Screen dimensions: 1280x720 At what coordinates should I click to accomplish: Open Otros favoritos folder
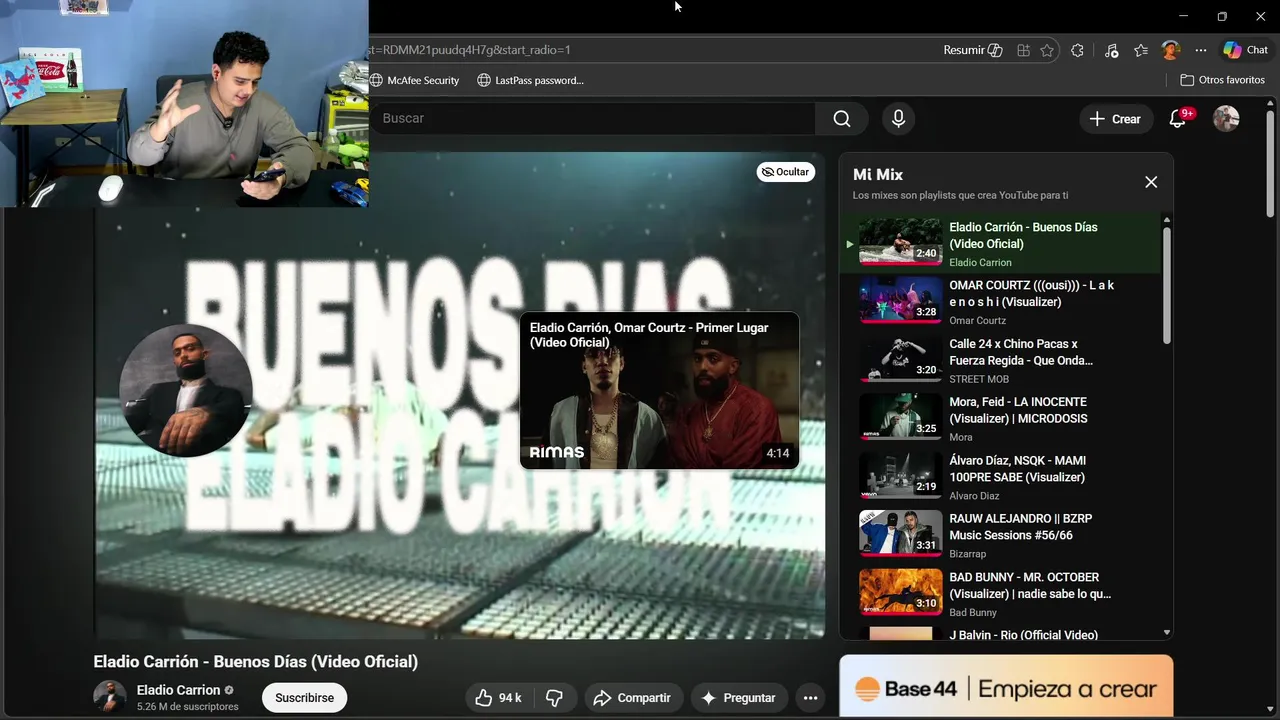click(1222, 80)
